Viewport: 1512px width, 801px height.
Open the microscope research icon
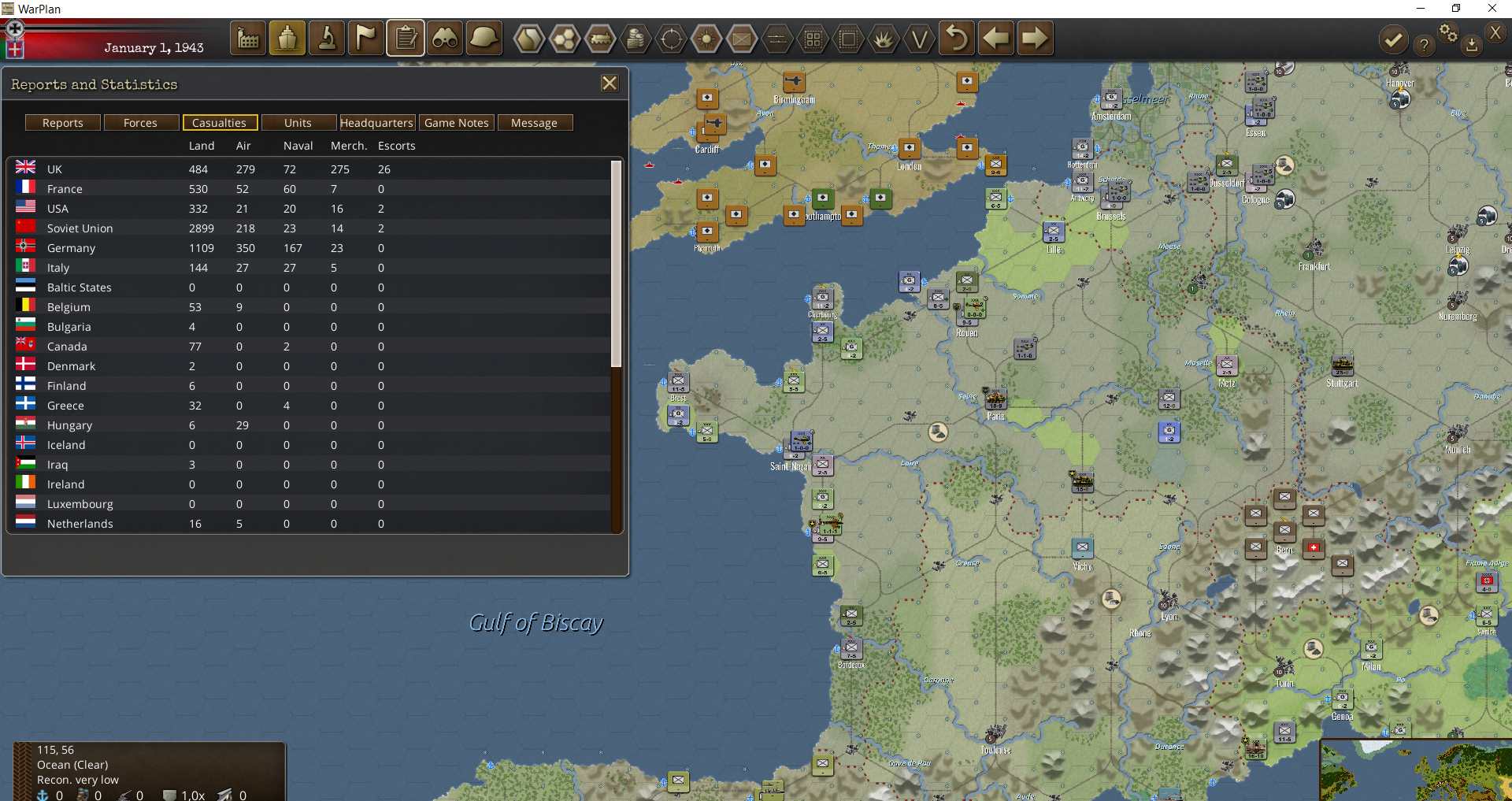327,39
